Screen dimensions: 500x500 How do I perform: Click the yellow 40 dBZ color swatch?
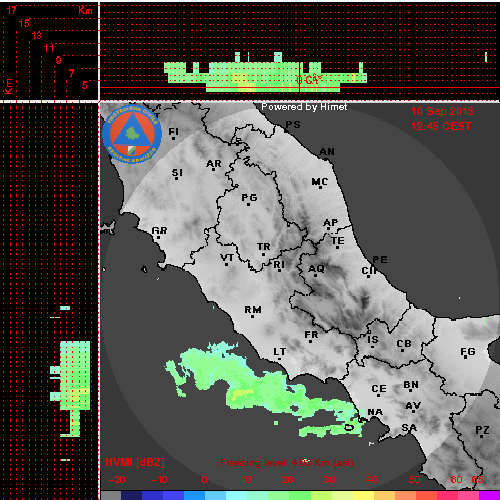pyautogui.click(x=364, y=495)
